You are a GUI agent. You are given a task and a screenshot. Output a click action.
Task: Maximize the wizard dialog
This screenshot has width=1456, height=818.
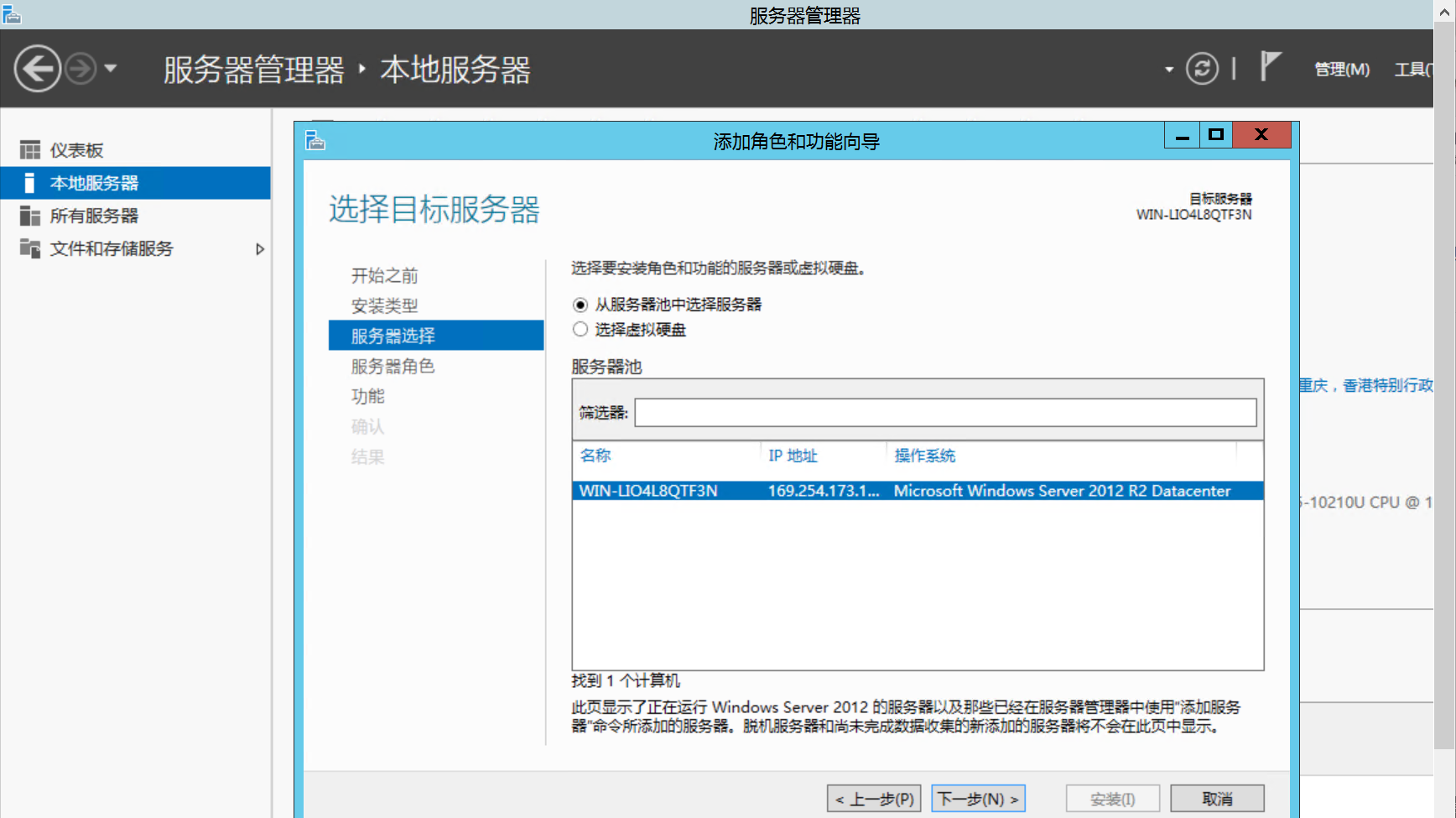1216,135
